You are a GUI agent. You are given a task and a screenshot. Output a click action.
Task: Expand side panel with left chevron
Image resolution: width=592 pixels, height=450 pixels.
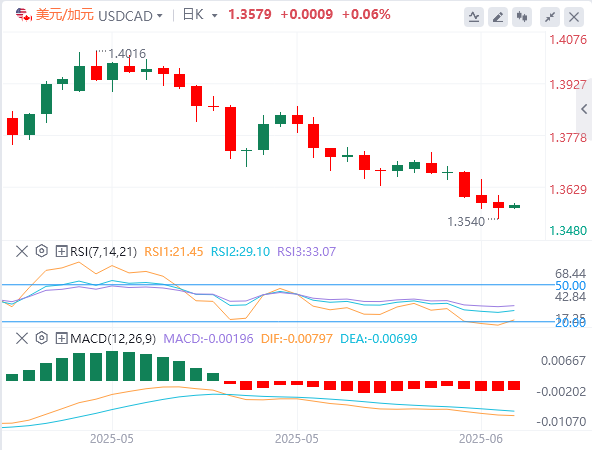(x=584, y=109)
